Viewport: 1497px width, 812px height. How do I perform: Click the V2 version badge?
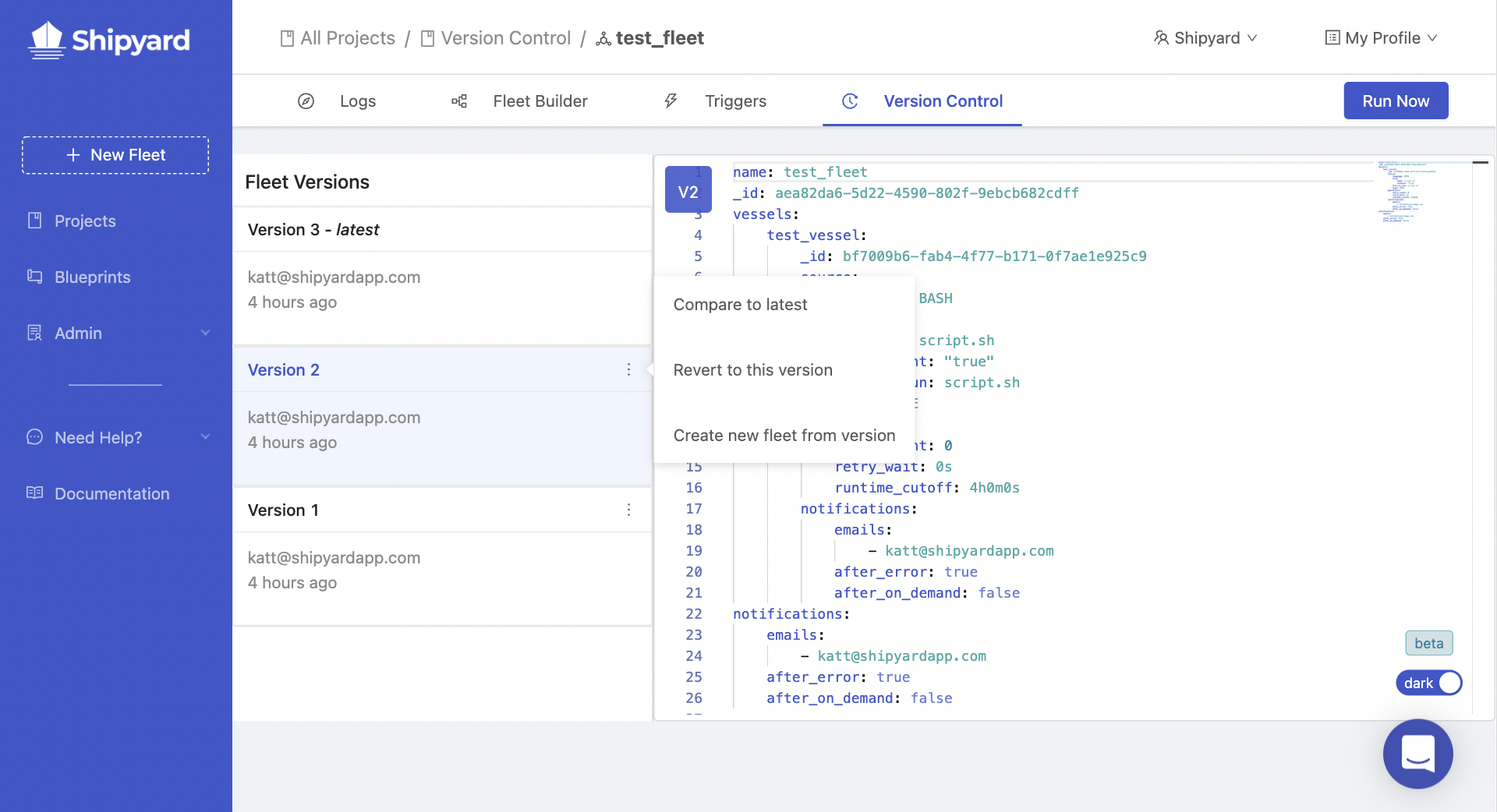(688, 191)
